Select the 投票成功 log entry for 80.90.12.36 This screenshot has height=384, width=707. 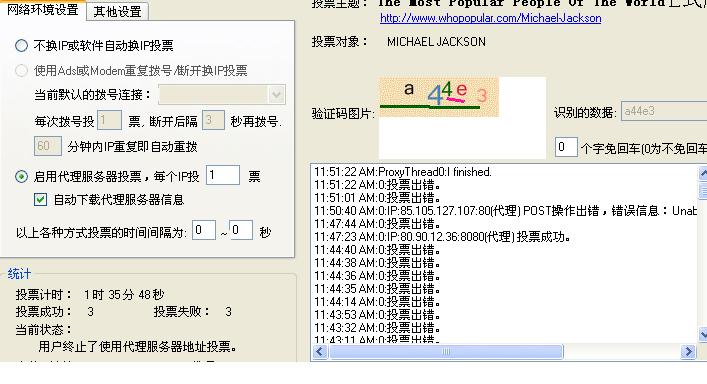pyautogui.click(x=442, y=237)
